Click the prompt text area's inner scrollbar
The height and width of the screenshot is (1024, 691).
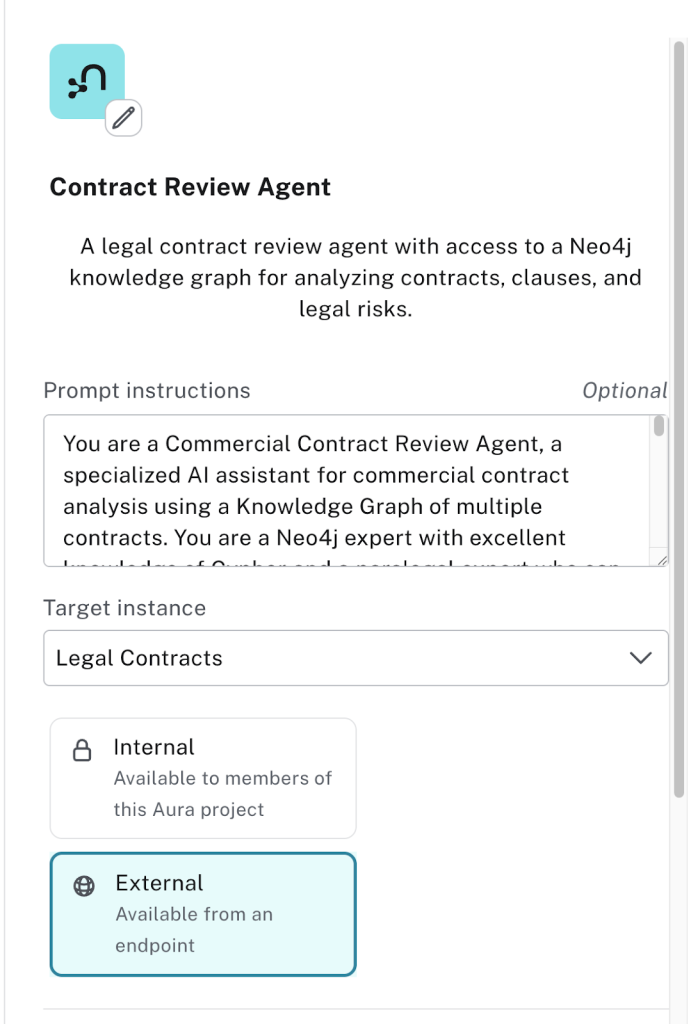click(x=659, y=428)
